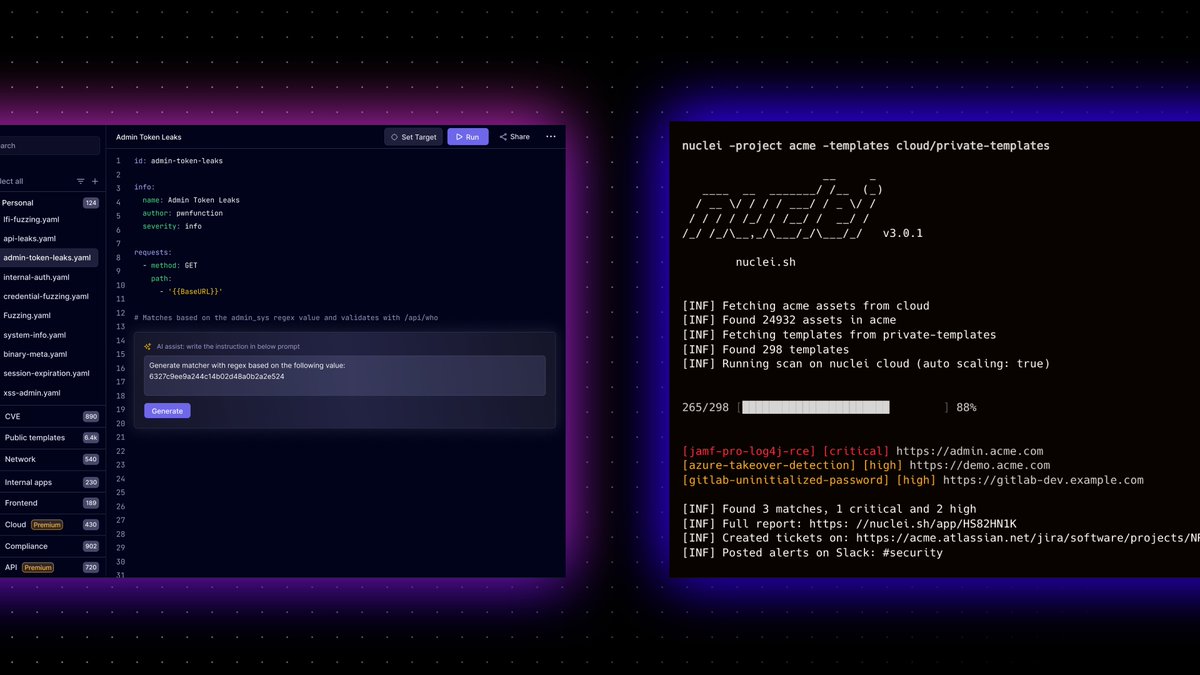Screen dimensions: 1200x675
Task: Expand the Public templates group
Action: [x=49, y=438]
